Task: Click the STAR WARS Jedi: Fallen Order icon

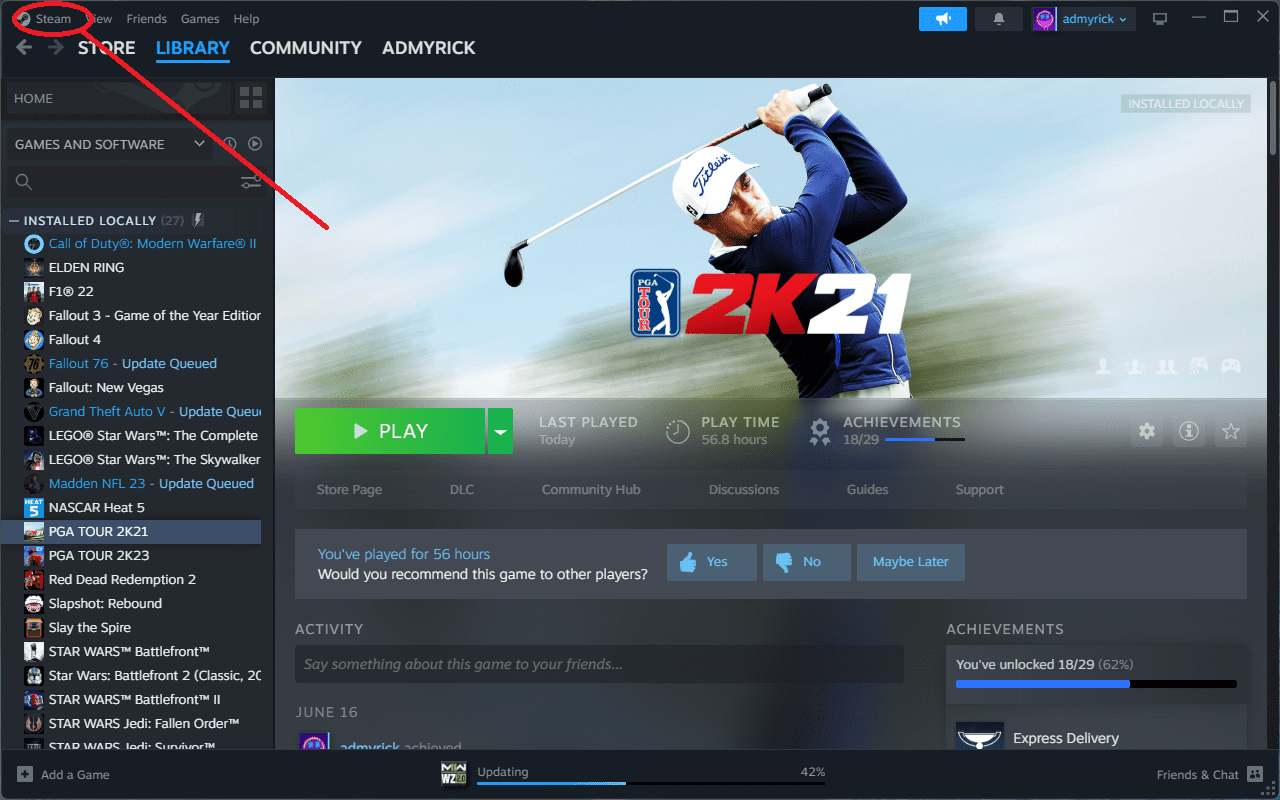Action: coord(33,724)
